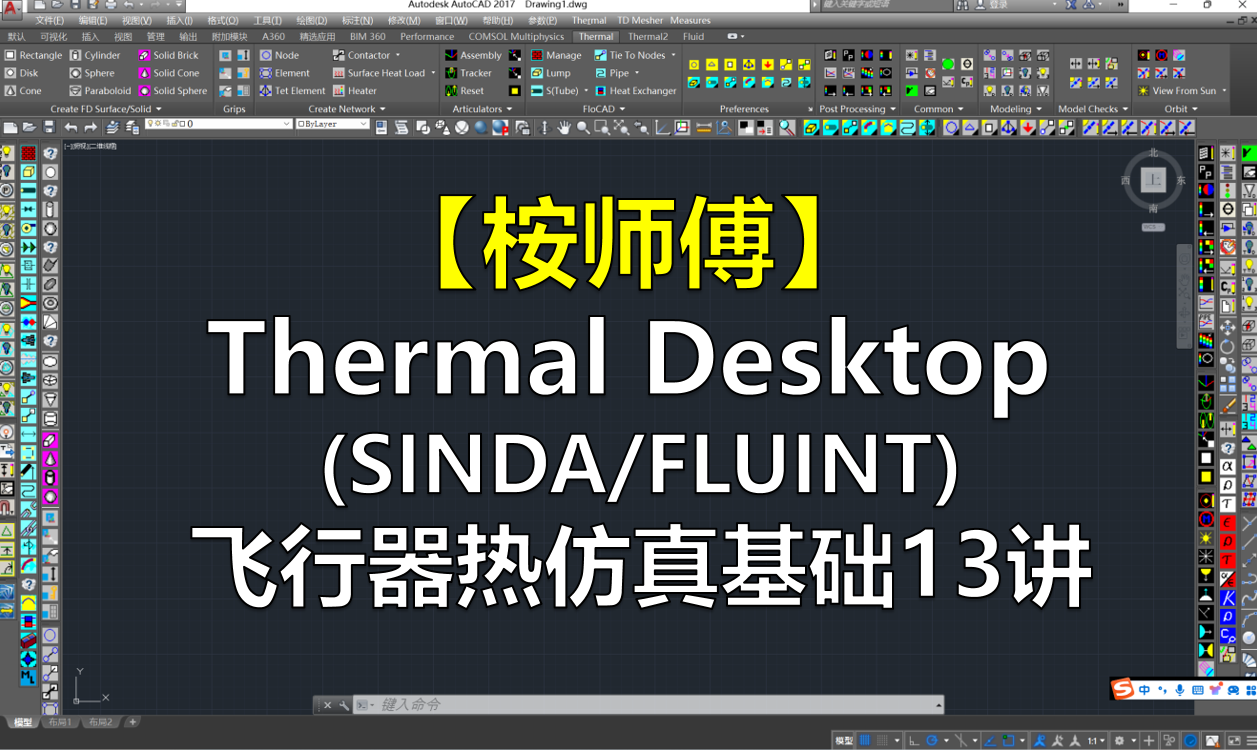1257x750 pixels.
Task: Expand the Create Network panel
Action: [x=346, y=109]
